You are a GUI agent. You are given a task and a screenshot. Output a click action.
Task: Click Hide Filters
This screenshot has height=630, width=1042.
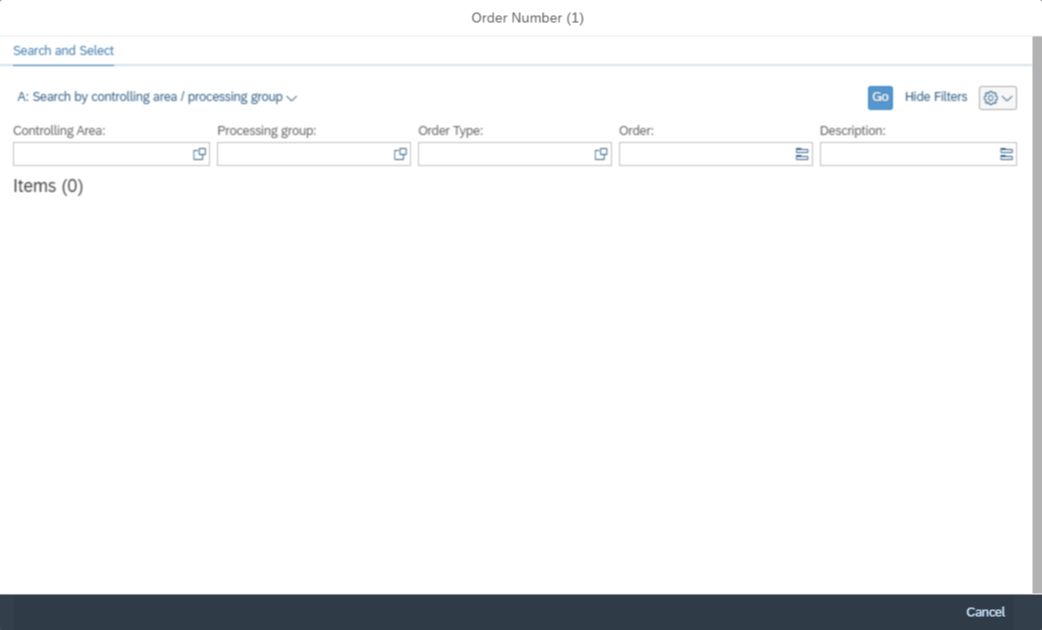[936, 97]
